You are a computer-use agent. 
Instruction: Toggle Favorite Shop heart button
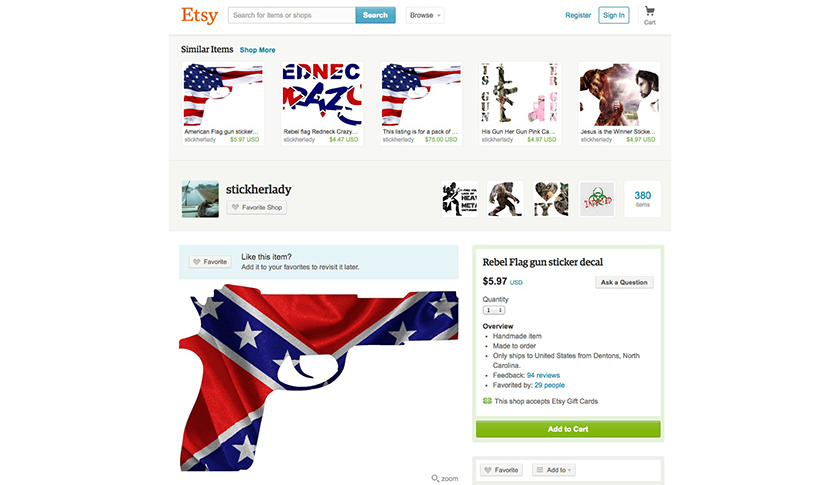click(257, 207)
